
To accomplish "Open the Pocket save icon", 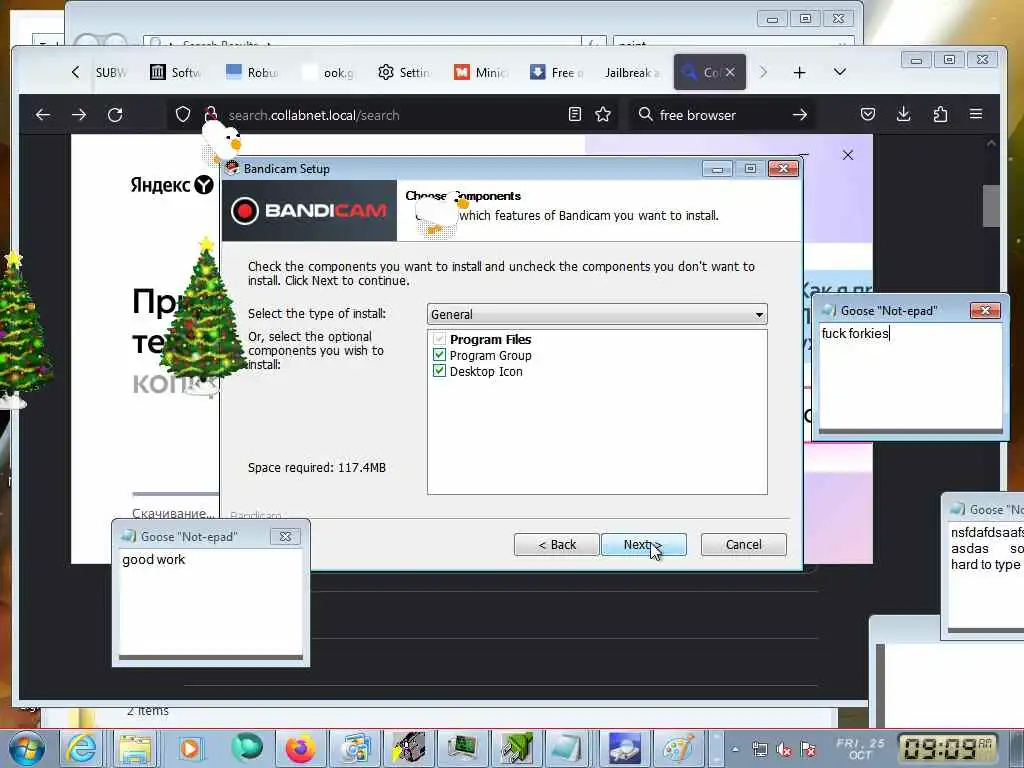I will (x=868, y=115).
